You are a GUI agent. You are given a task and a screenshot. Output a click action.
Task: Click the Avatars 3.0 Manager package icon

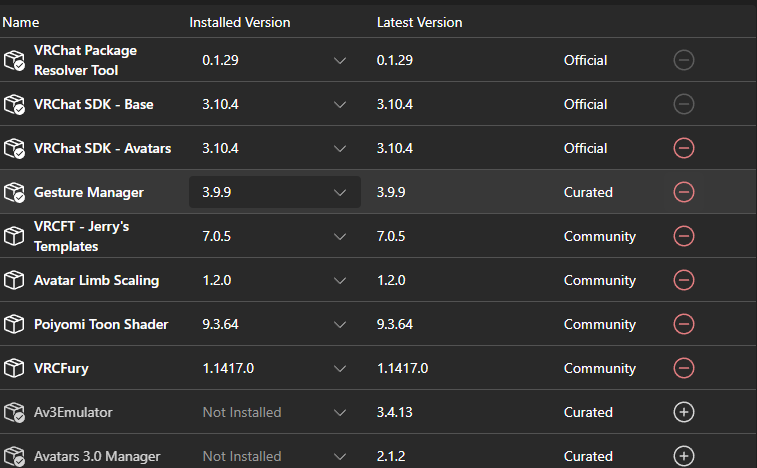(x=14, y=456)
